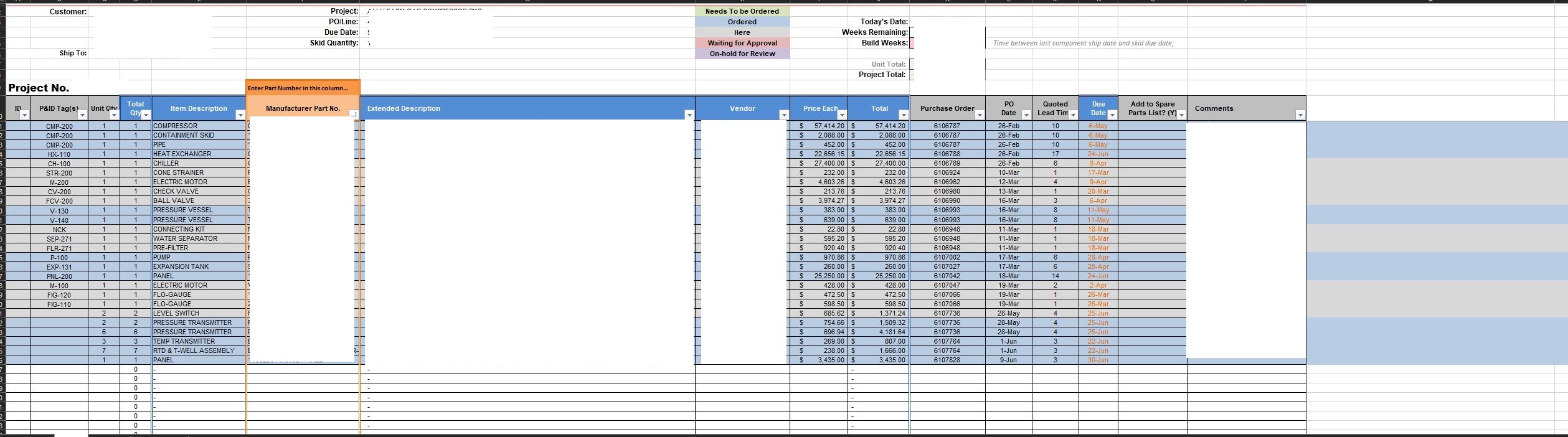Open the Total column filter dropdown

coord(904,115)
